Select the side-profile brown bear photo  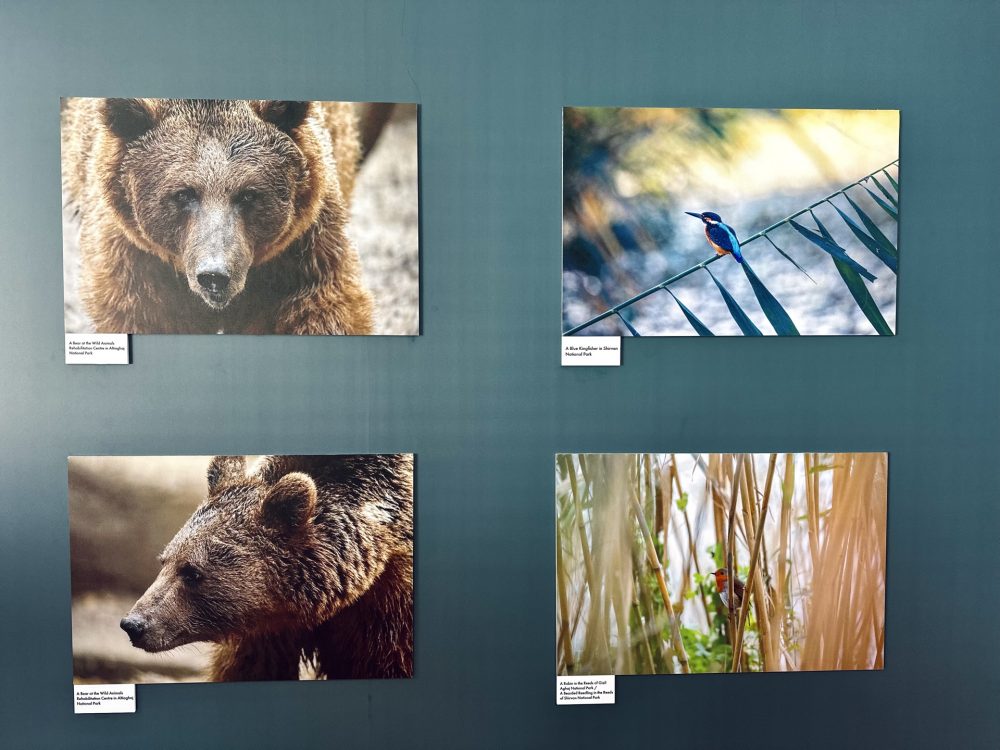click(x=241, y=568)
